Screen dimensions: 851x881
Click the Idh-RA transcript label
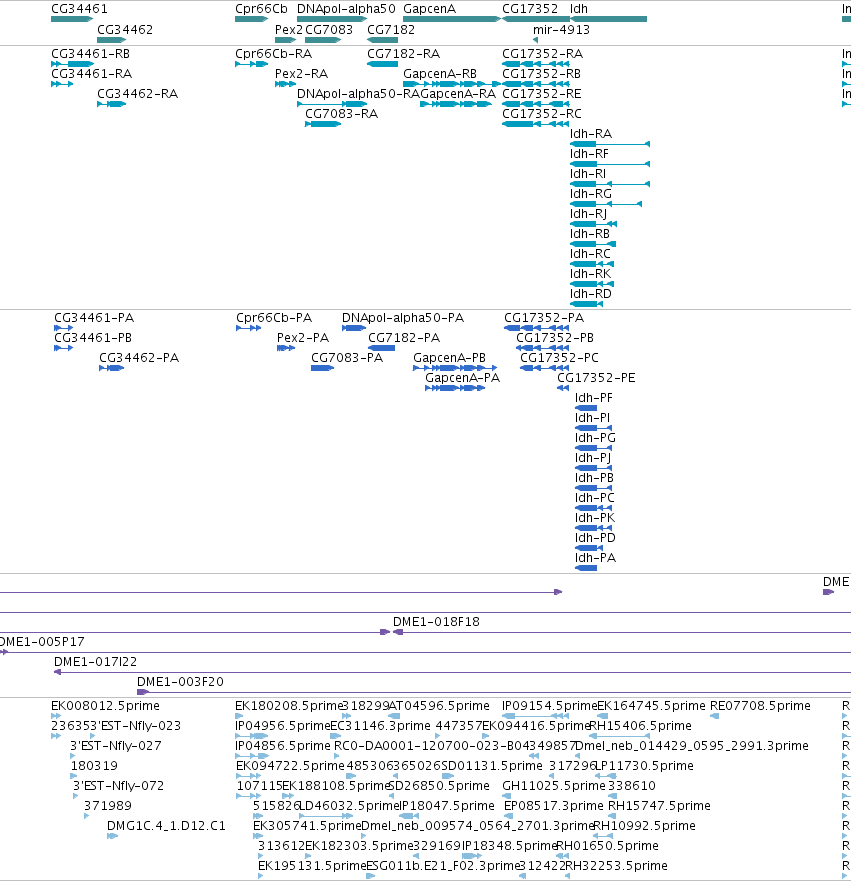591,134
